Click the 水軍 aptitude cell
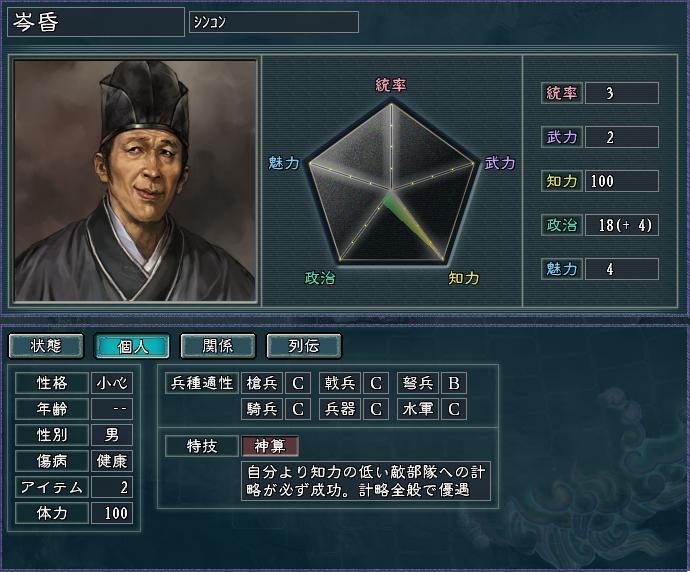The width and height of the screenshot is (690, 572). pyautogui.click(x=418, y=409)
